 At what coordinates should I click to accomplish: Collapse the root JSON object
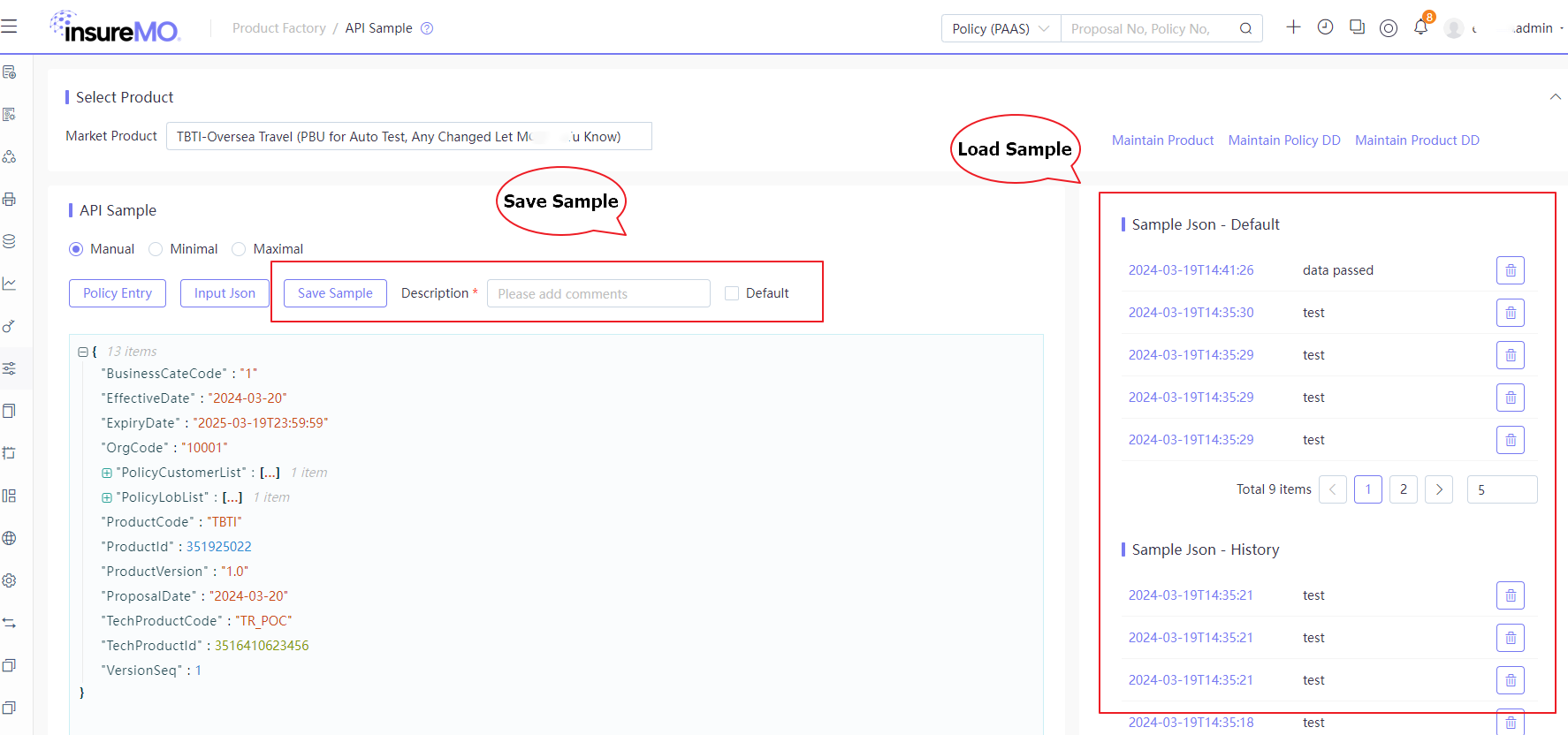(x=83, y=352)
